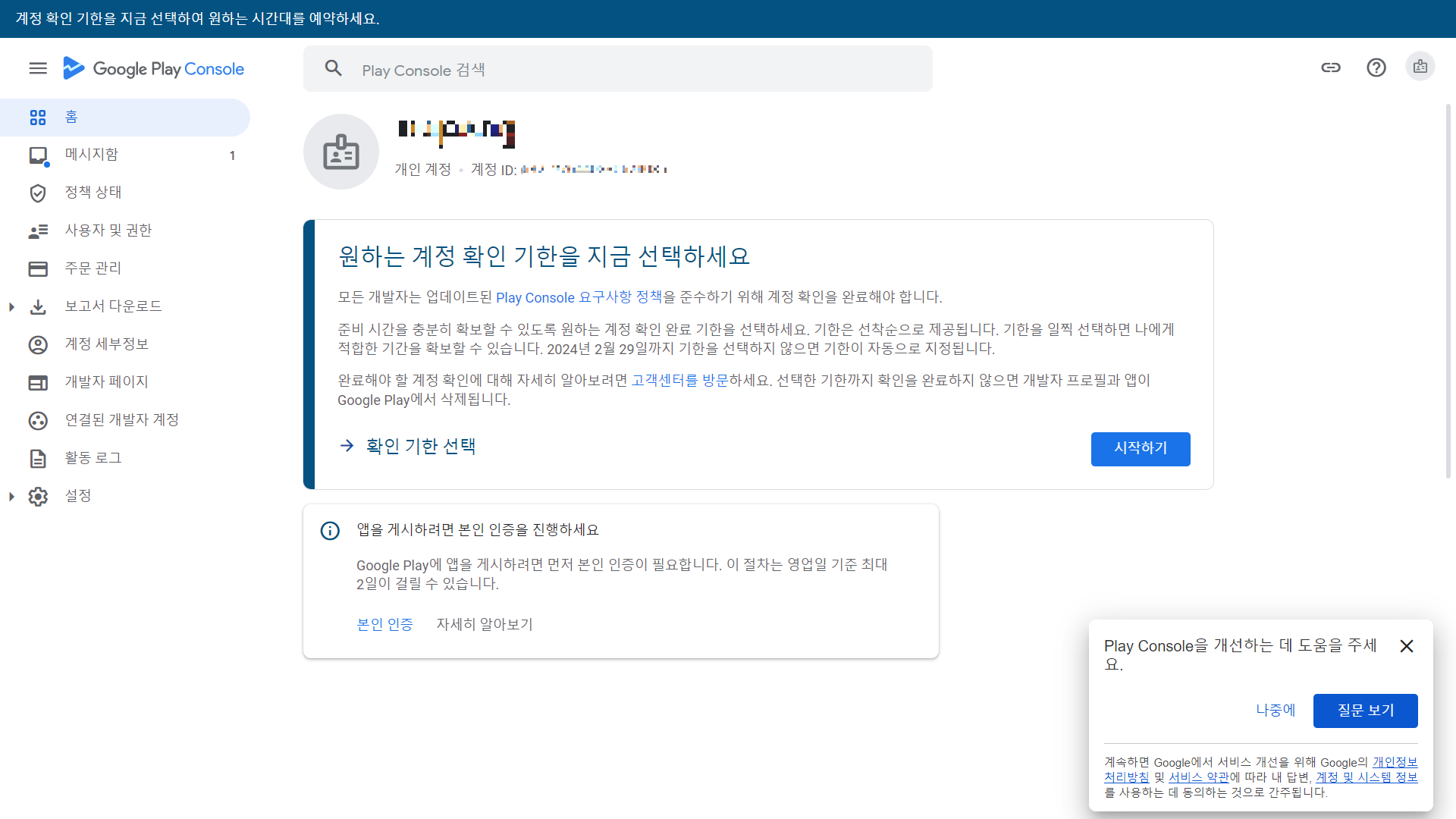Screen dimensions: 1456x819
Task: Click the 본인 인증 link
Action: 385,624
